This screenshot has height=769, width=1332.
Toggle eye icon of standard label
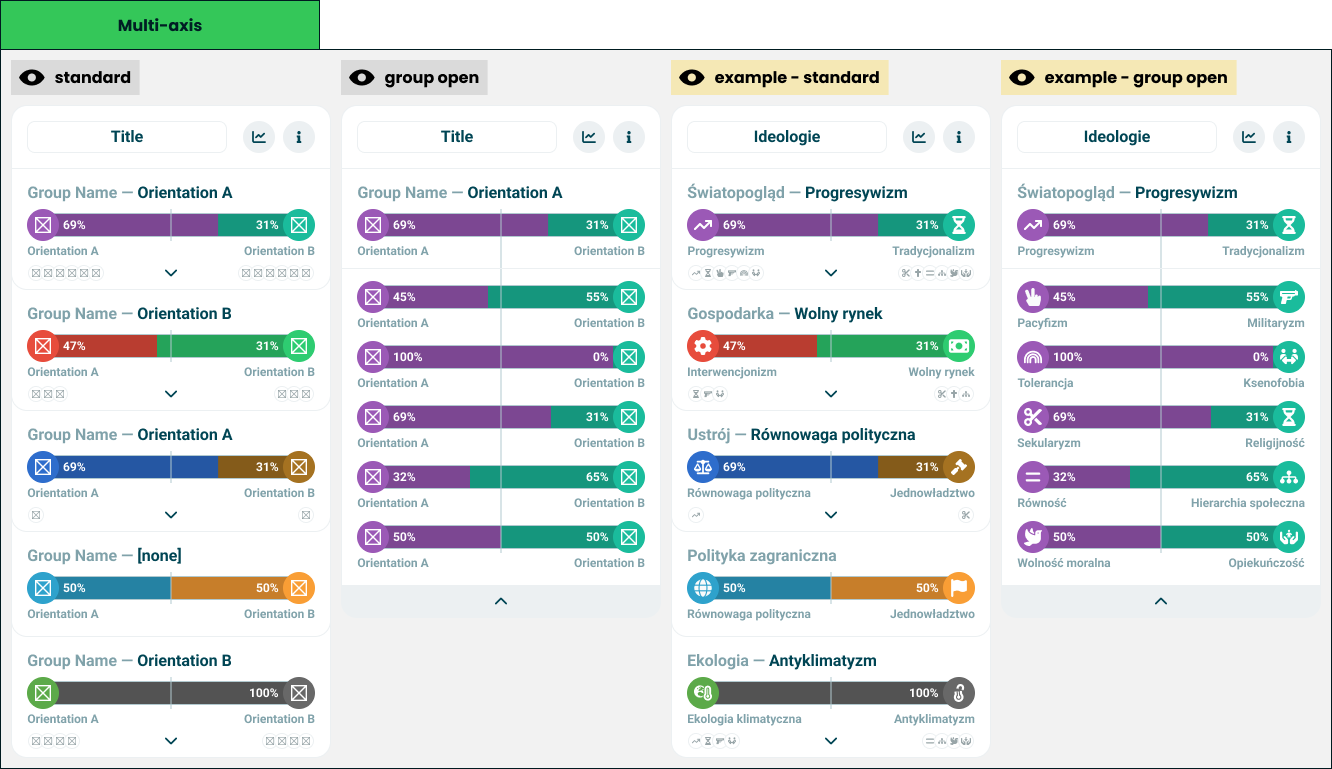(32, 78)
